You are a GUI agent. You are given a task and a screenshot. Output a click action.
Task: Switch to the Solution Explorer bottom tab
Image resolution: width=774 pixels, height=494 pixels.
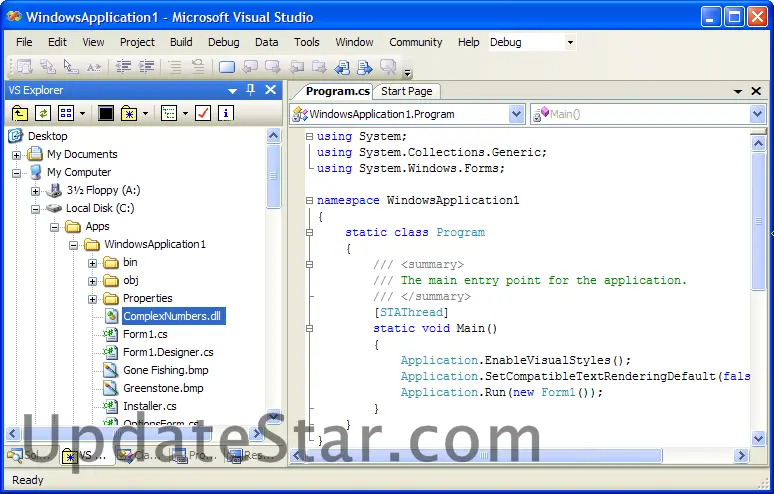point(32,455)
